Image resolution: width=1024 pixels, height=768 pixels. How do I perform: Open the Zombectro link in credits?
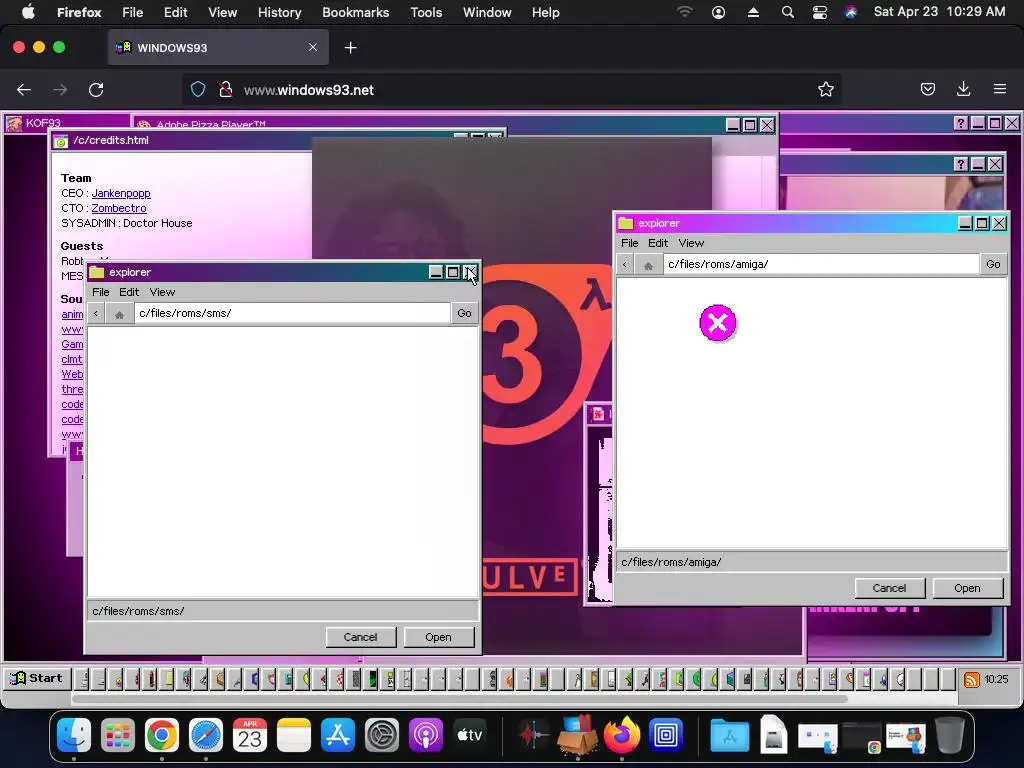[x=119, y=208]
